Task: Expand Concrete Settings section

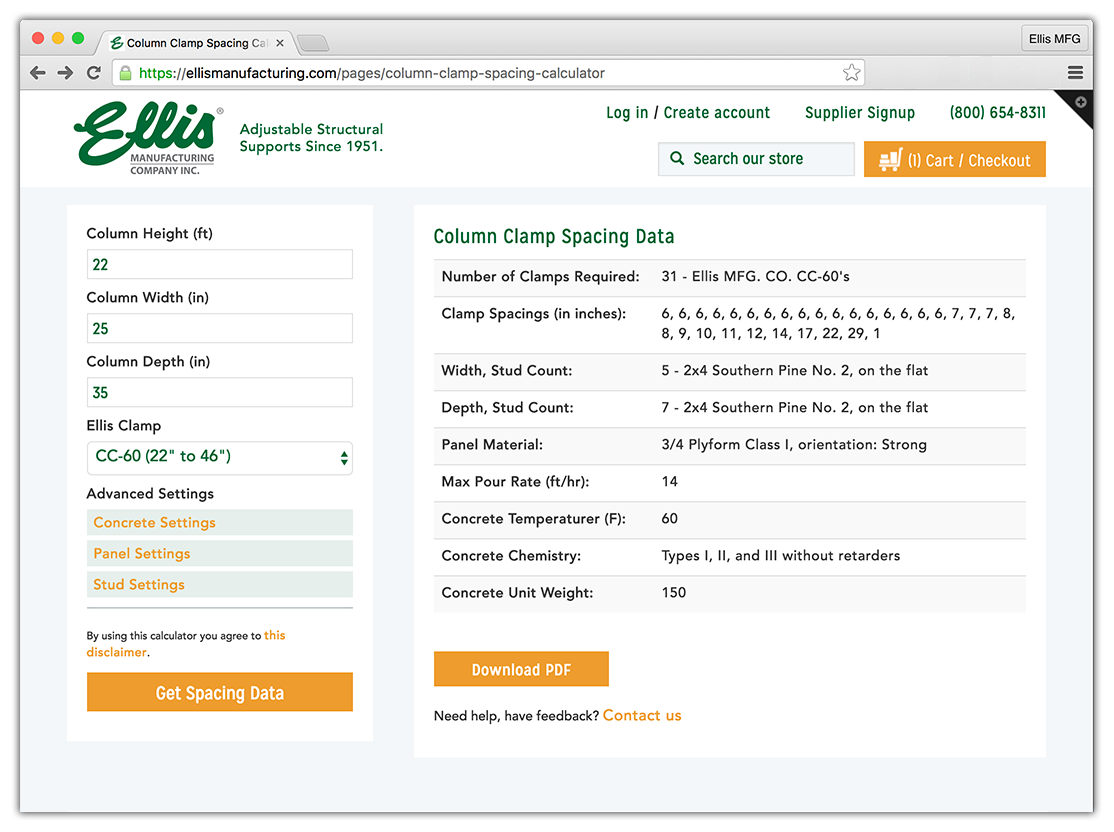Action: pos(219,522)
